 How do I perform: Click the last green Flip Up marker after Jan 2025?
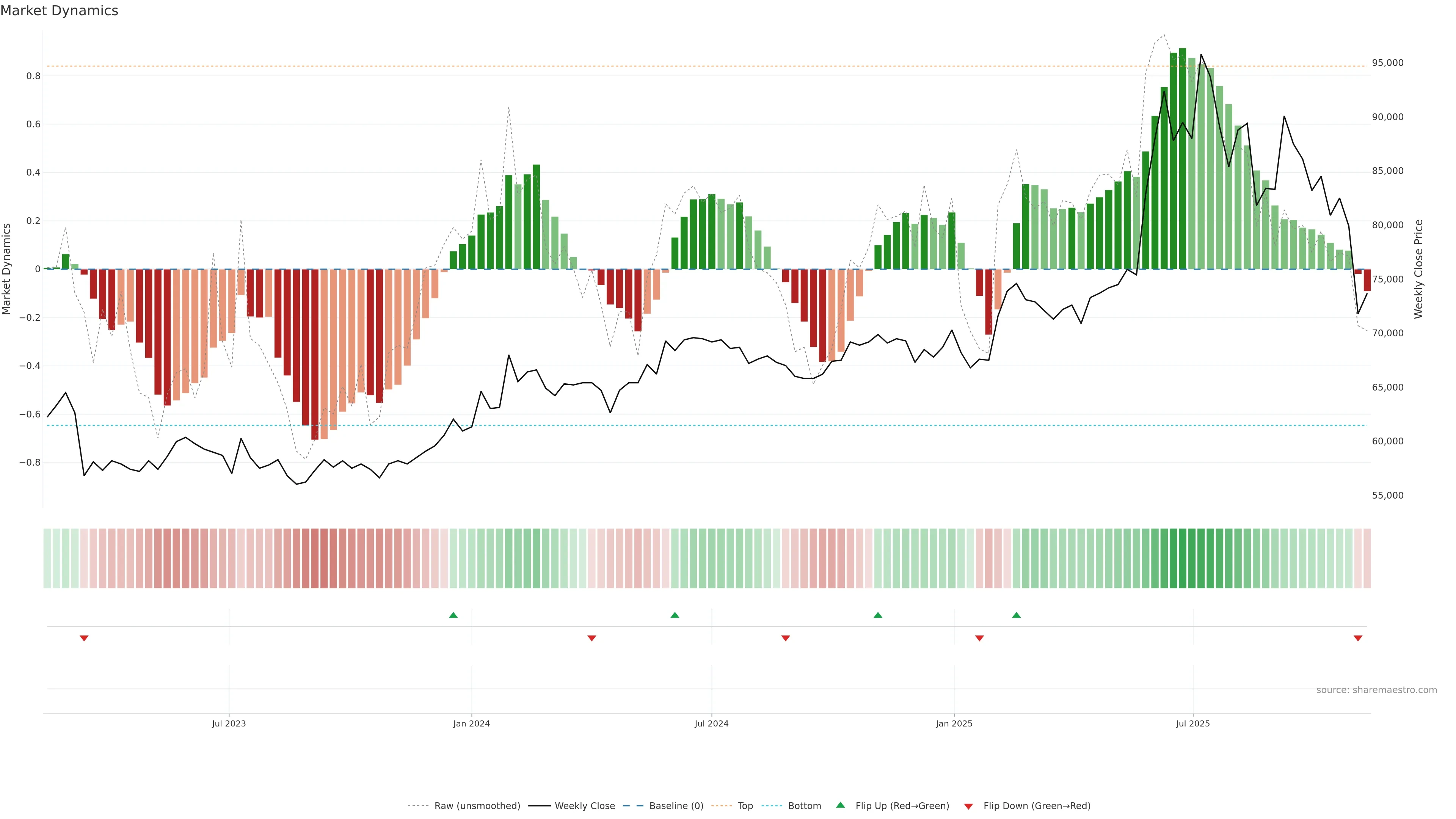pyautogui.click(x=1016, y=615)
